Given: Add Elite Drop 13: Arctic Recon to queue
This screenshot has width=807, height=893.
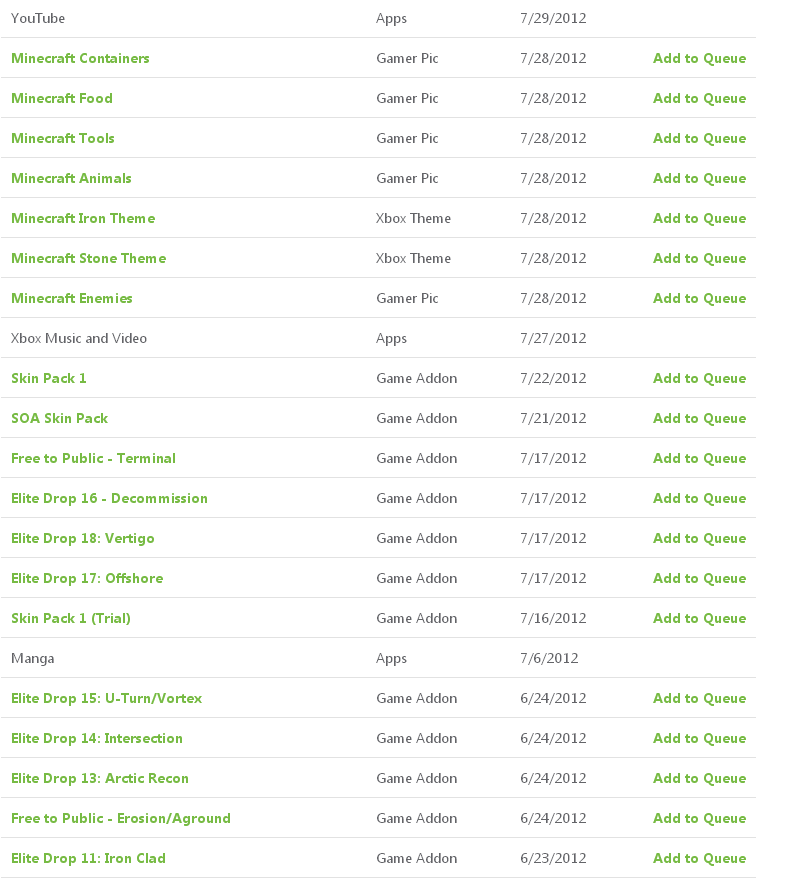Looking at the screenshot, I should (x=699, y=778).
